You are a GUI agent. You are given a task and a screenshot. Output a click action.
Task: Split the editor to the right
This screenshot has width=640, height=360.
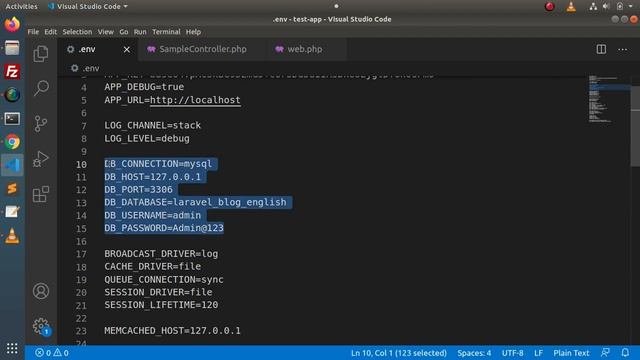[x=601, y=49]
